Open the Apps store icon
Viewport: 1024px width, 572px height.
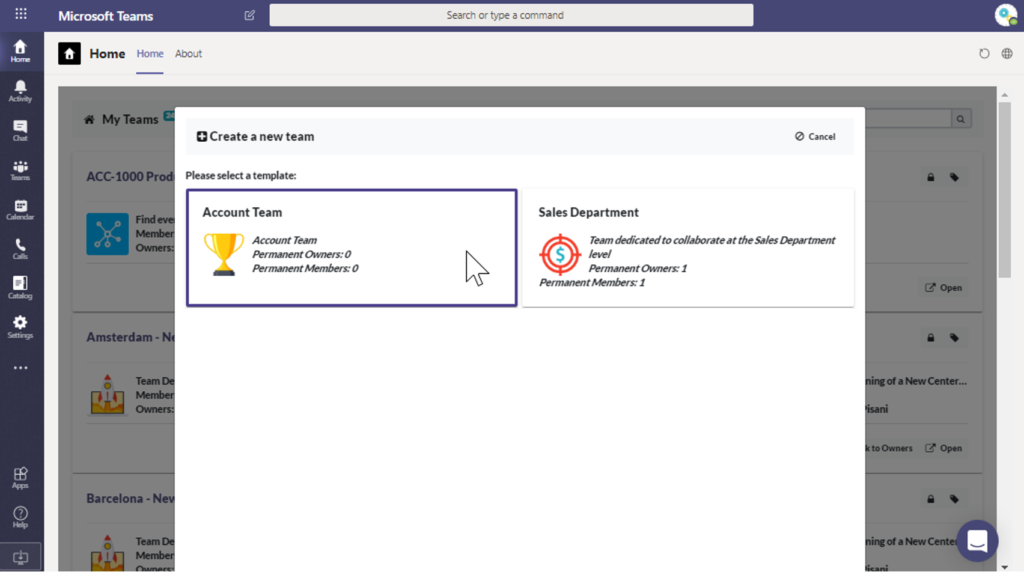pyautogui.click(x=20, y=477)
